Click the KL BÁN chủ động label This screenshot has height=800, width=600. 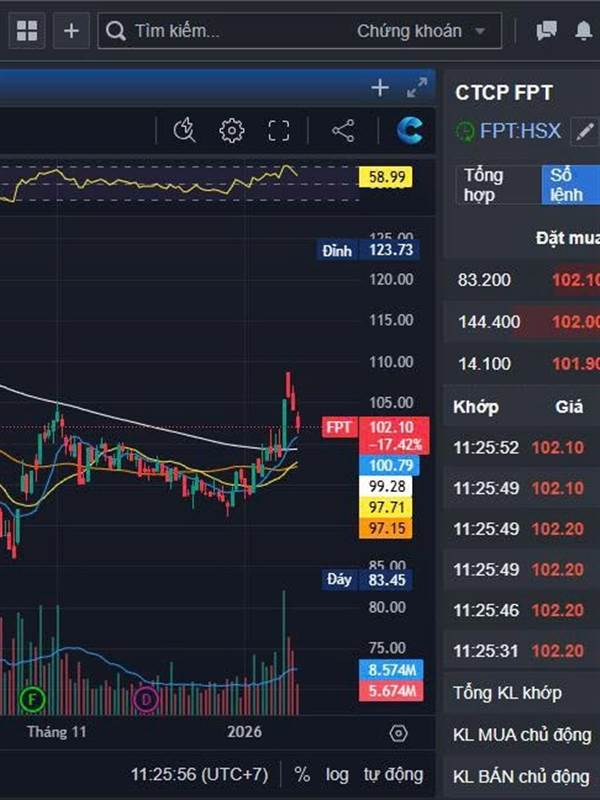coord(521,777)
